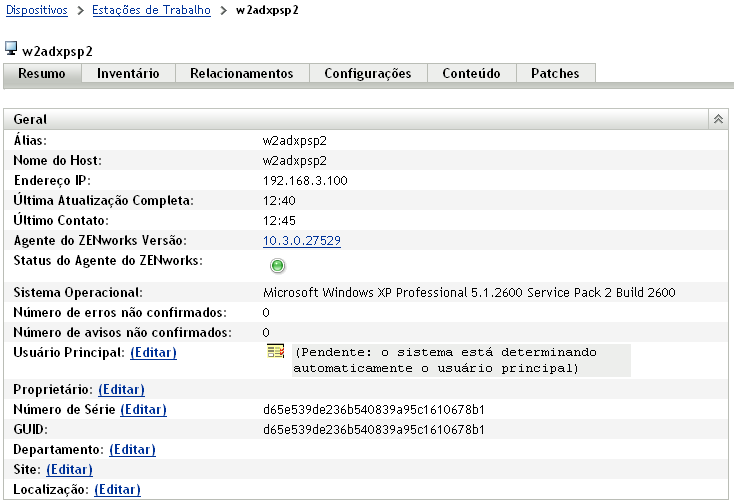Click the Nome do Host value w2adxpsp2
734x502 pixels.
tap(295, 161)
